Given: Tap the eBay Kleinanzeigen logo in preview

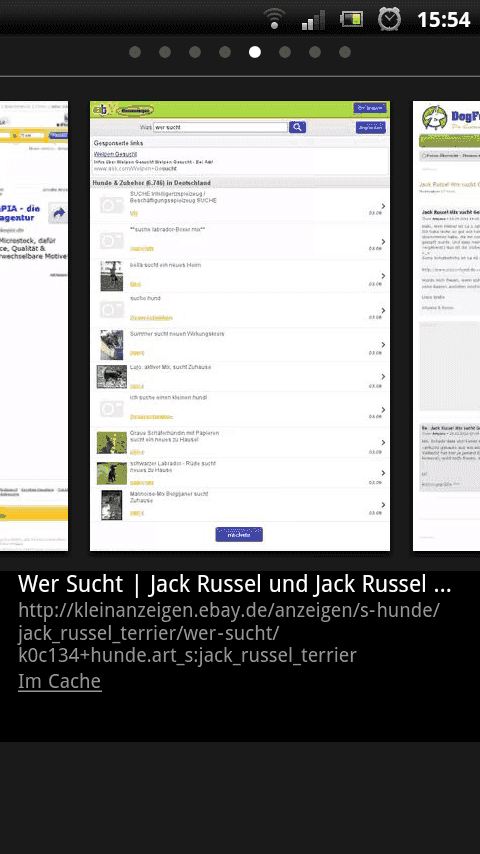Looking at the screenshot, I should click(123, 110).
